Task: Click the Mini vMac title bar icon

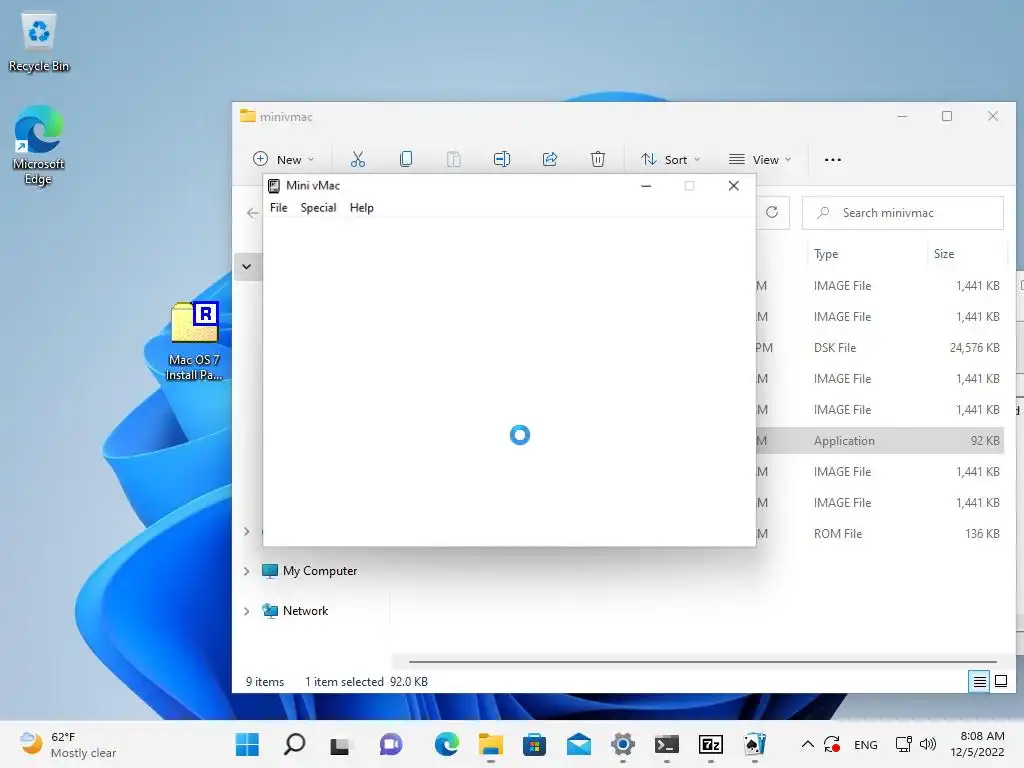Action: [274, 185]
